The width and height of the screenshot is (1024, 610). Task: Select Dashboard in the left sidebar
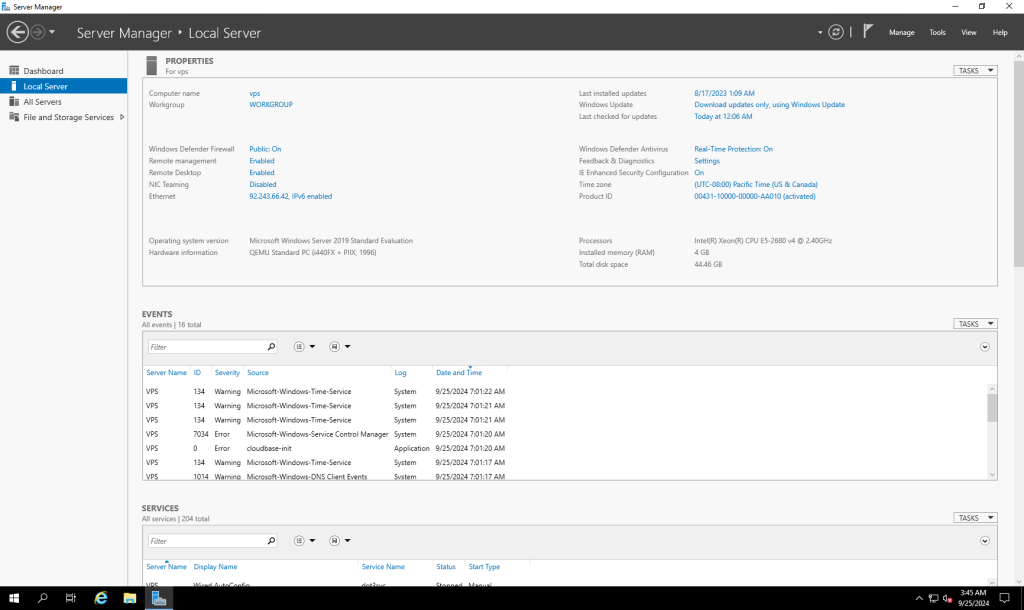click(x=43, y=71)
